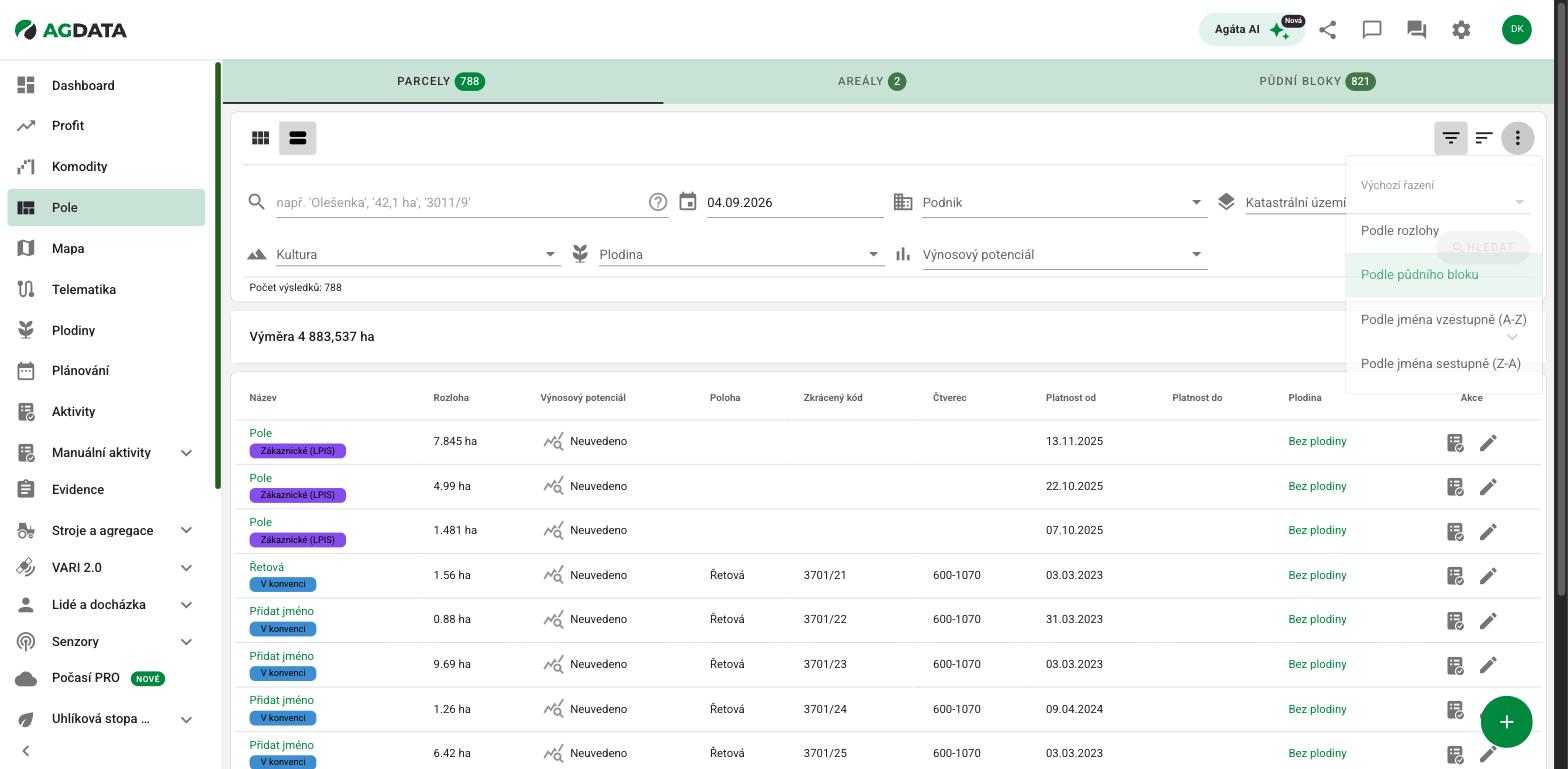Sort by Podle jména vzestupně (A-Z)

click(x=1444, y=320)
